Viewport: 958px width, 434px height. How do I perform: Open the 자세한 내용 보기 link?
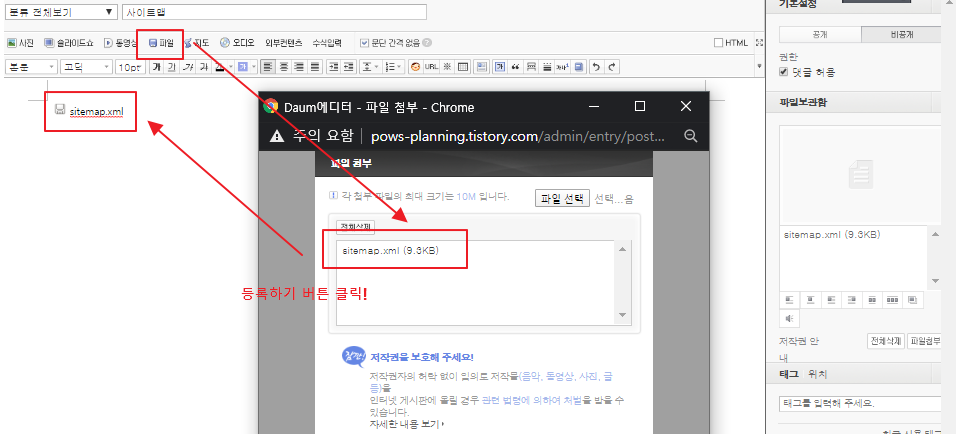coord(406,423)
